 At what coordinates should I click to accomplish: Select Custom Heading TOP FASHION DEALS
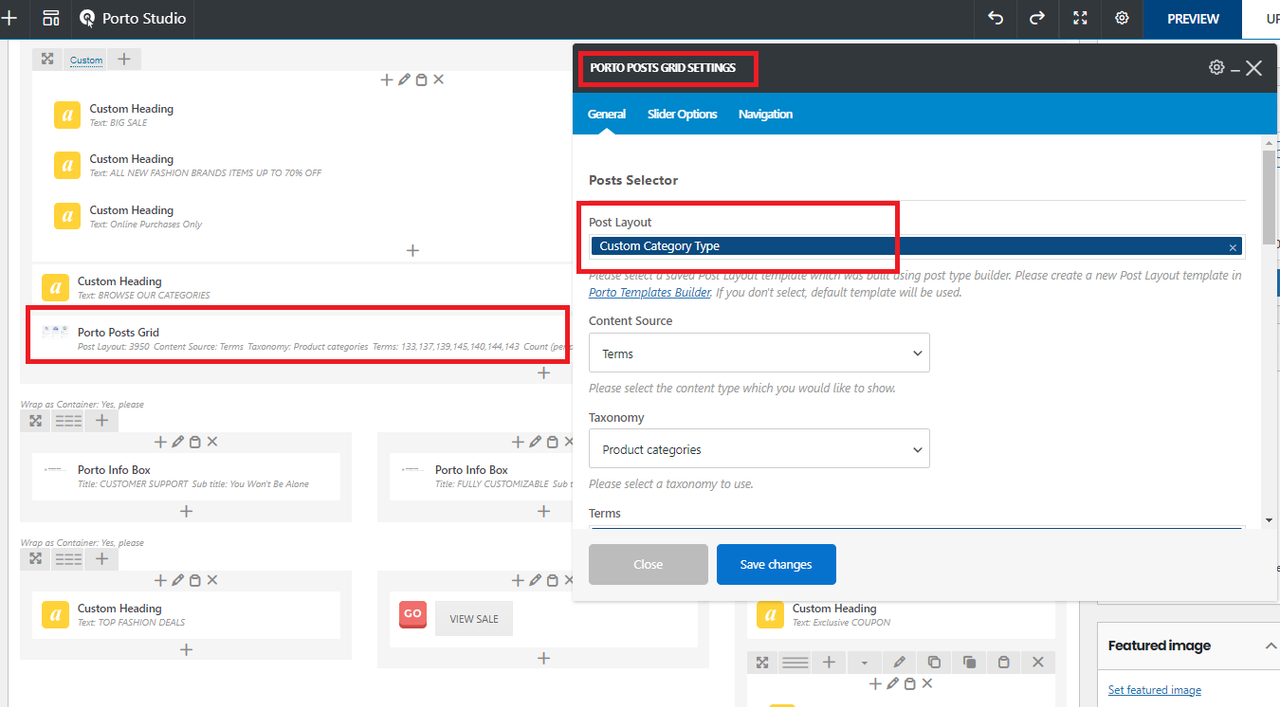(x=186, y=615)
